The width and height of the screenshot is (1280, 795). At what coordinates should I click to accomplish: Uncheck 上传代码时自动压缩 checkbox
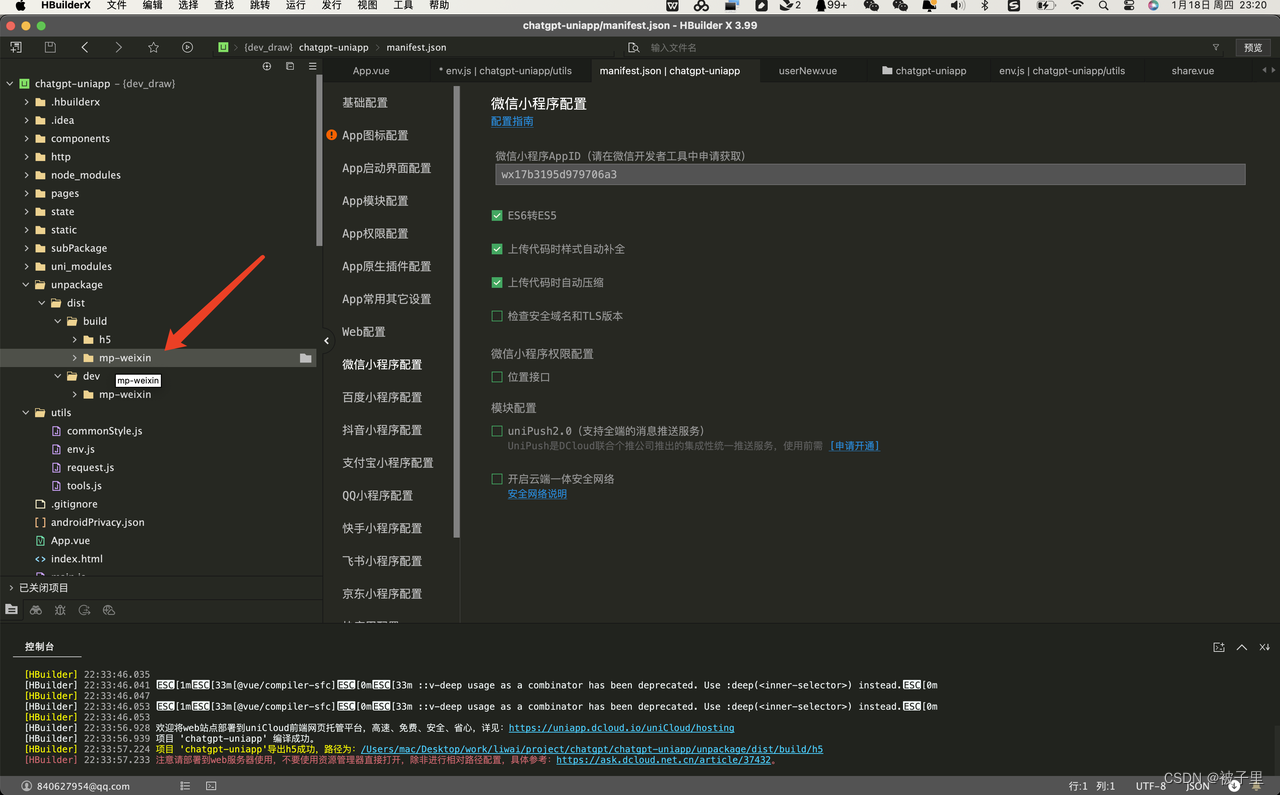497,283
